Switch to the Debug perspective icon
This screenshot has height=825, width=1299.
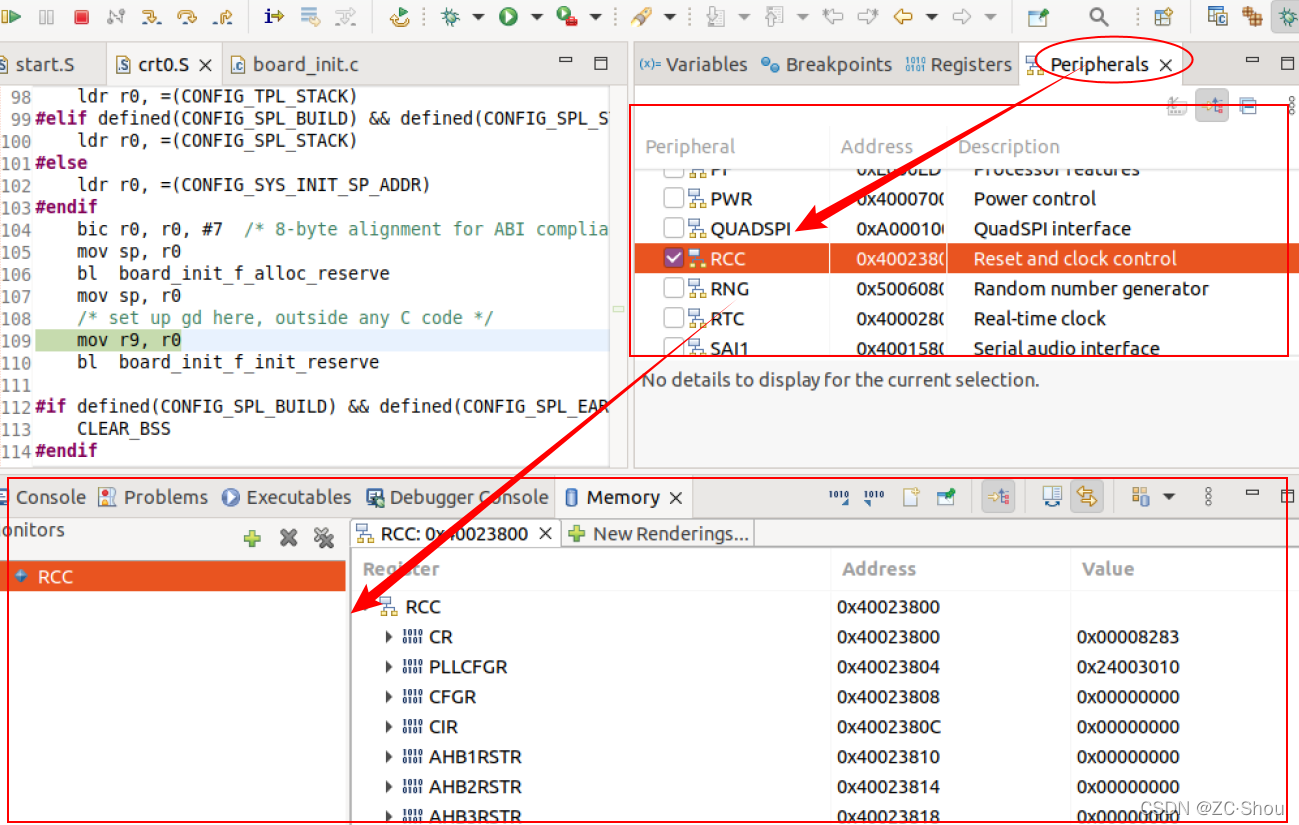1285,16
